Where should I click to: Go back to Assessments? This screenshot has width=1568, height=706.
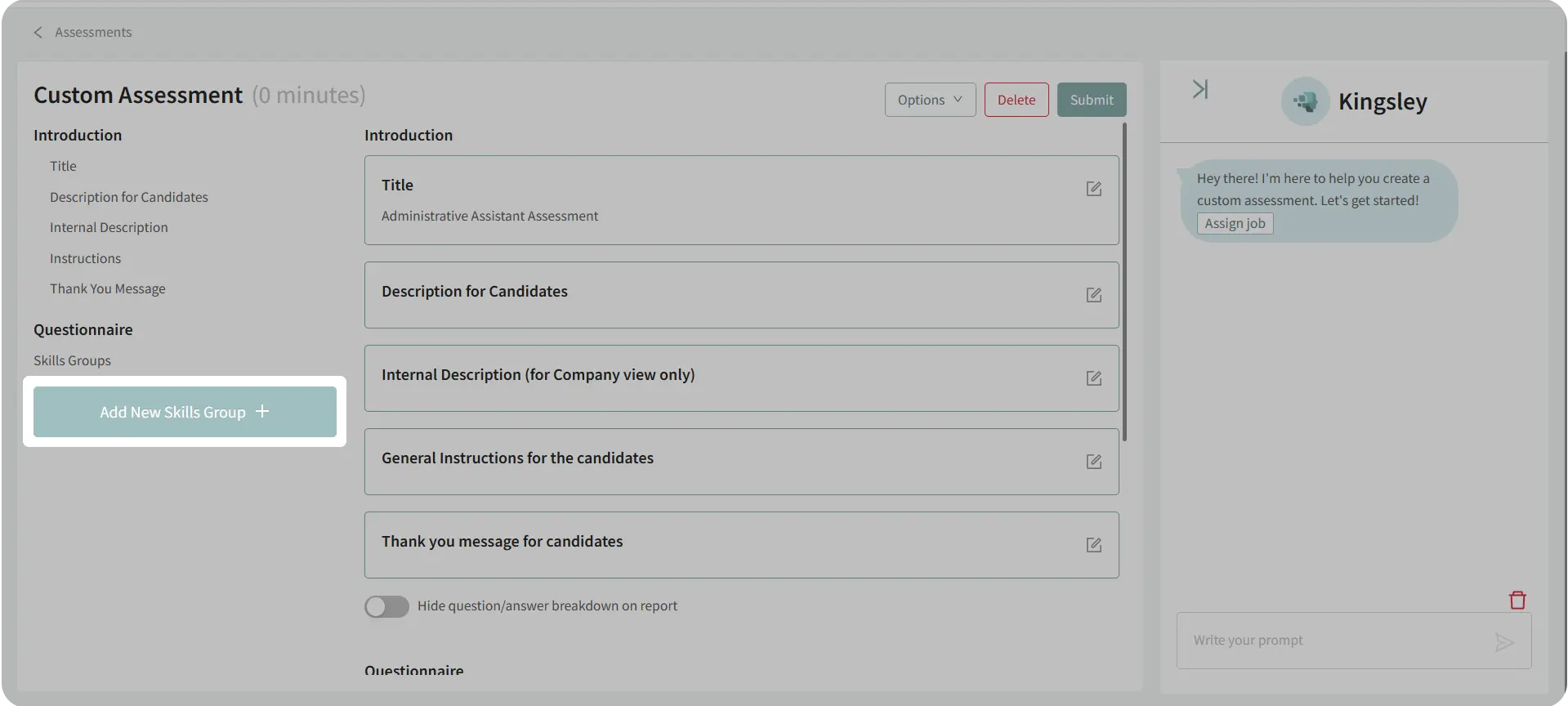pos(83,33)
